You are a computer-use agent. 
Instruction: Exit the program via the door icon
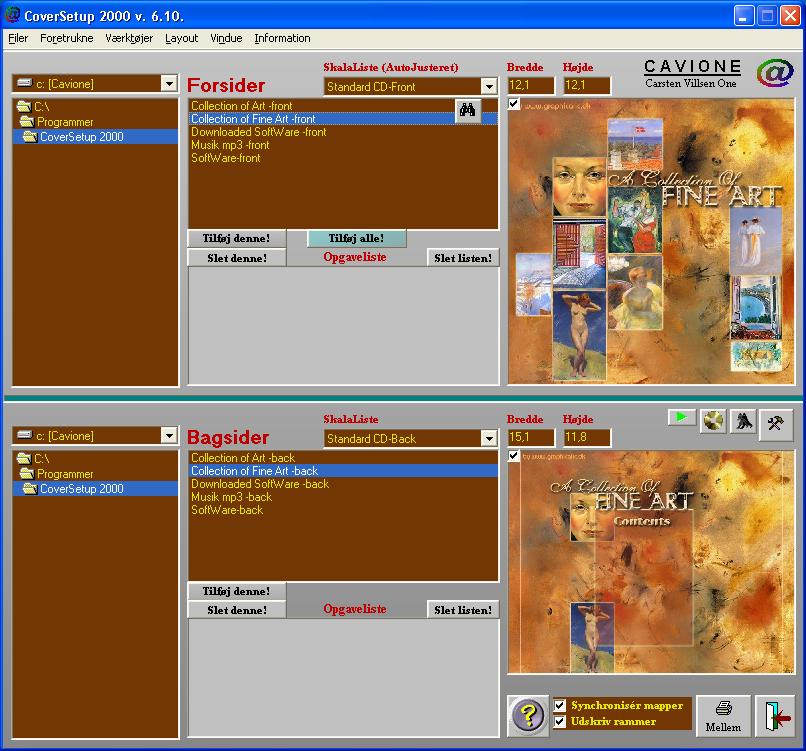click(776, 716)
